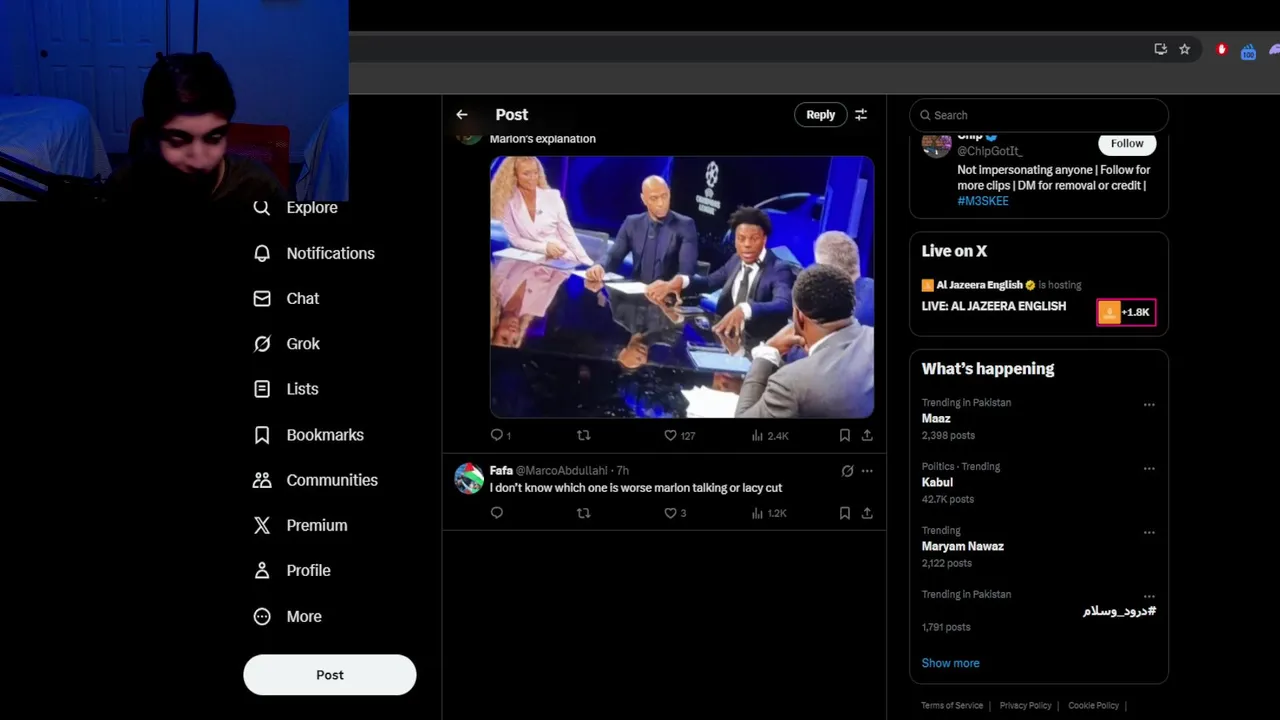Open Profile from the sidebar
Image resolution: width=1280 pixels, height=720 pixels.
[308, 570]
